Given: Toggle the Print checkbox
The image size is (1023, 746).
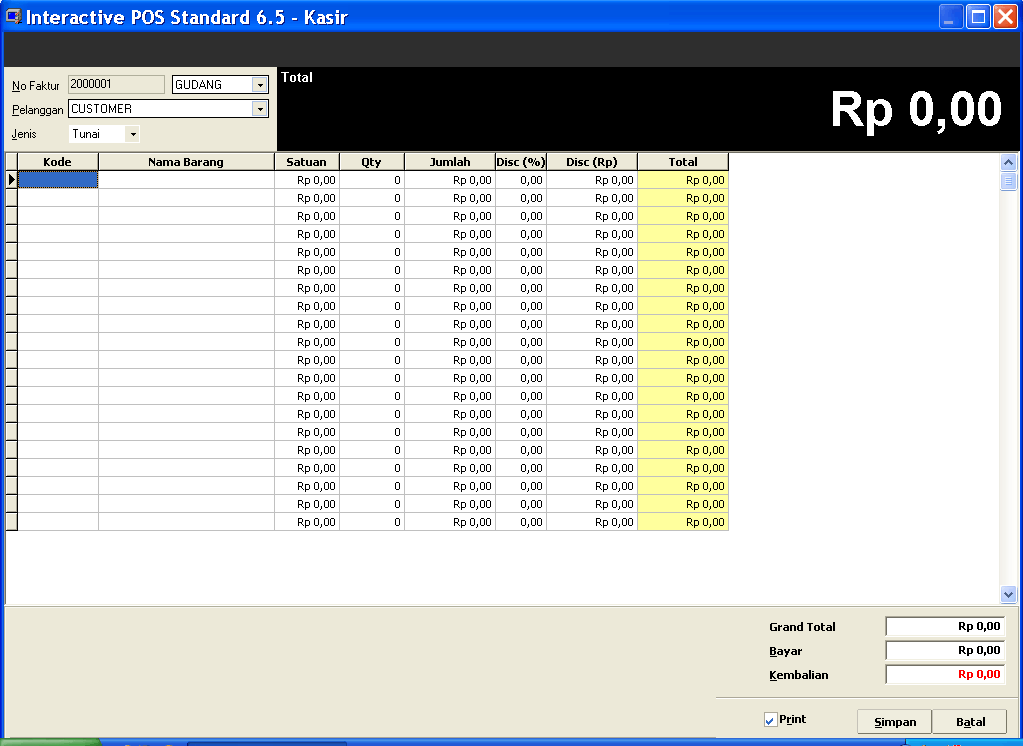Looking at the screenshot, I should [770, 720].
